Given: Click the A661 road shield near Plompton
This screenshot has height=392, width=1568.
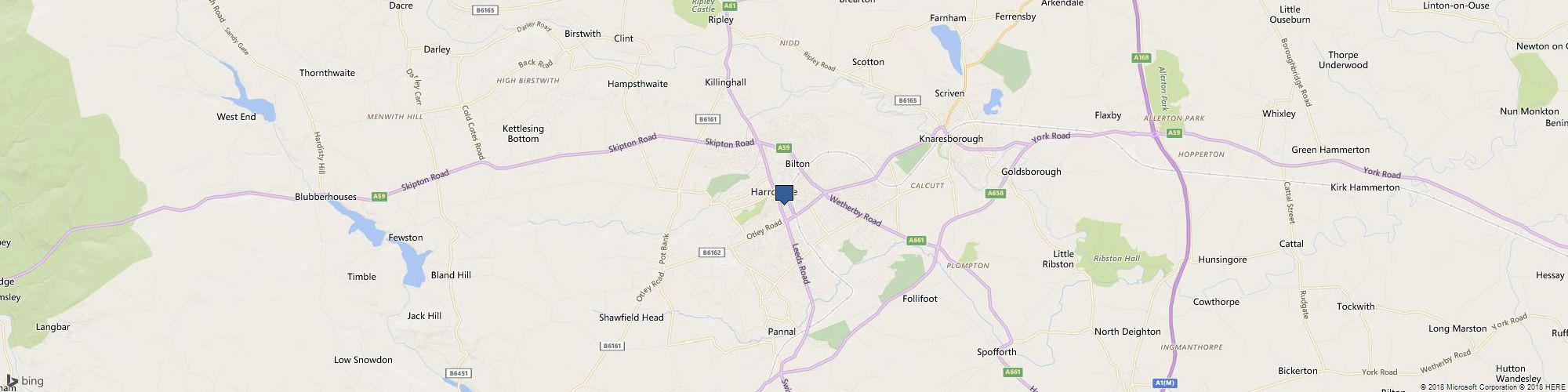Looking at the screenshot, I should 916,240.
